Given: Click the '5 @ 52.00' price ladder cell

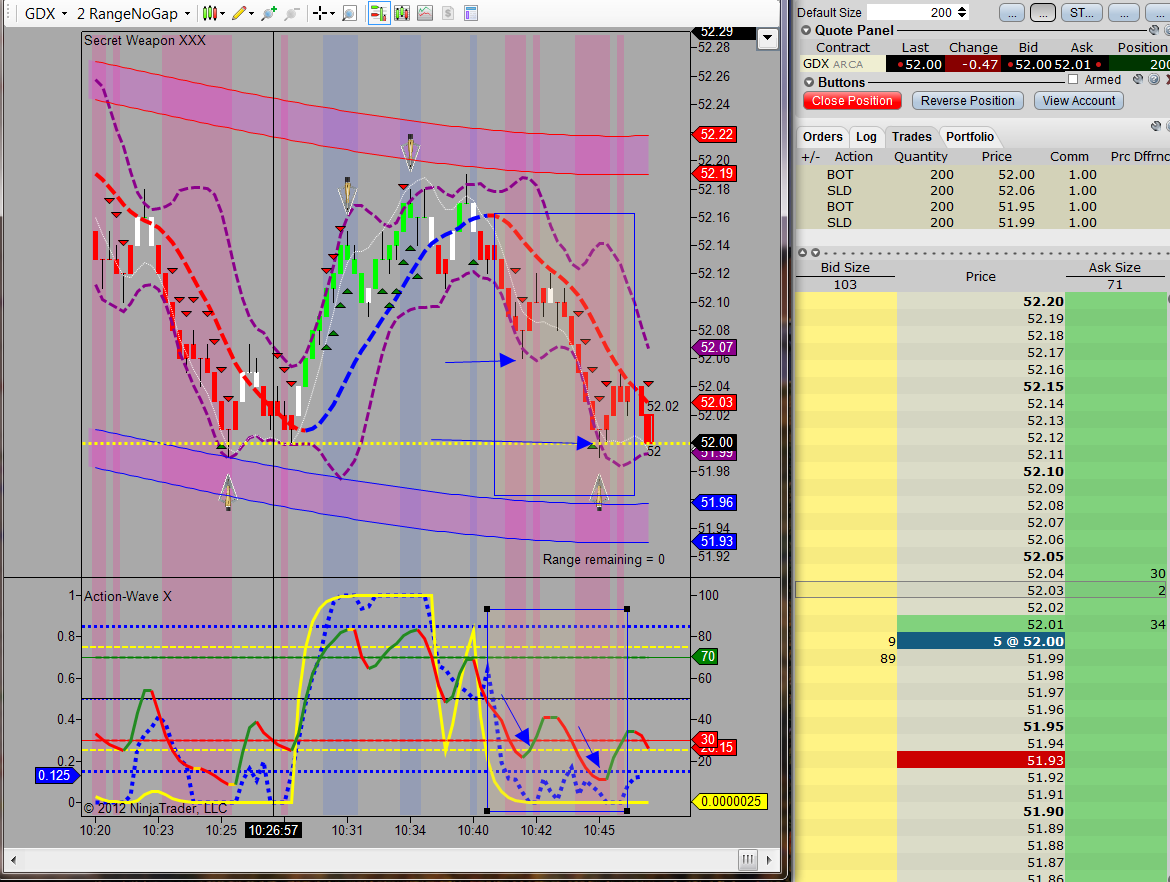Looking at the screenshot, I should pos(980,642).
